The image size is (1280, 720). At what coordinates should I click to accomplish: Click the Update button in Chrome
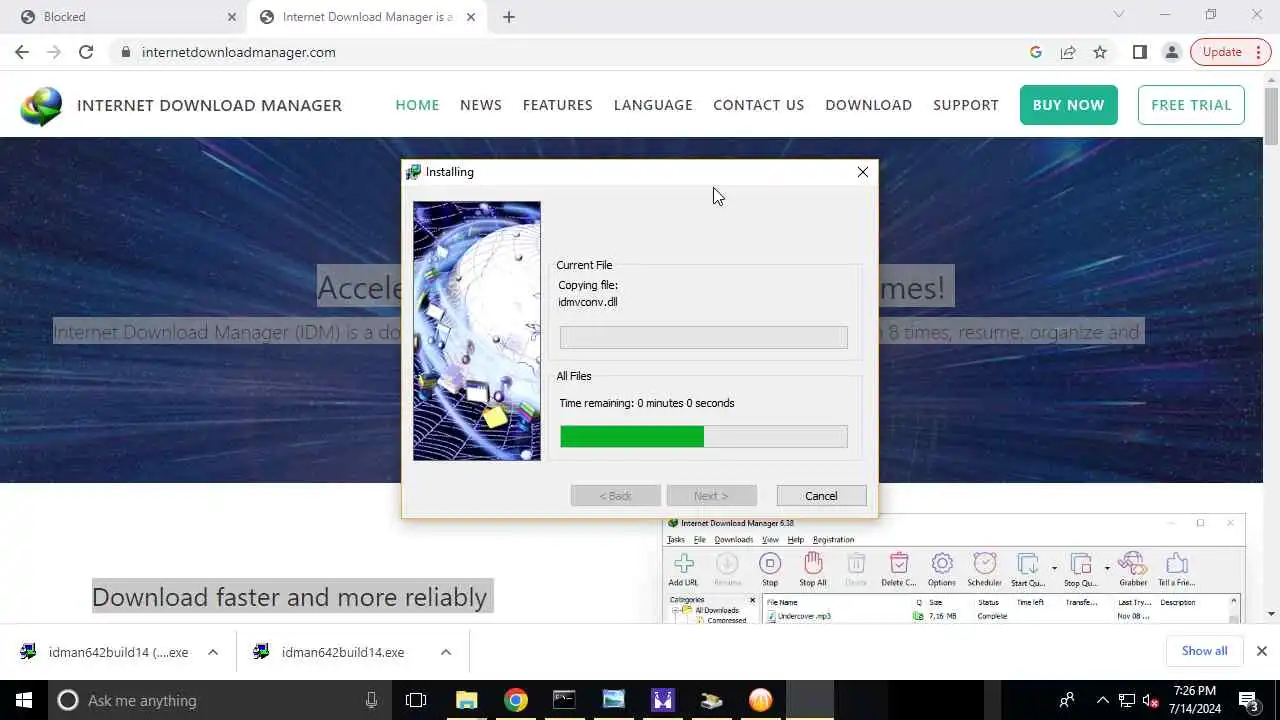[1222, 52]
